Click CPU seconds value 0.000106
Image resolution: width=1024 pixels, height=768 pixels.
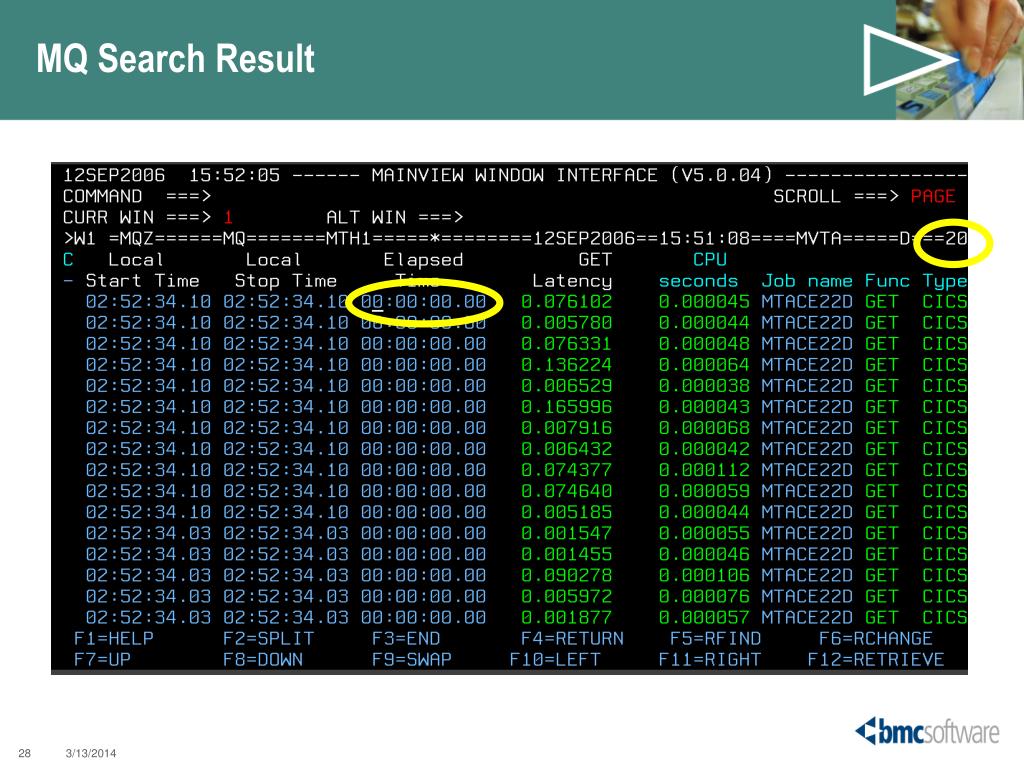[704, 575]
